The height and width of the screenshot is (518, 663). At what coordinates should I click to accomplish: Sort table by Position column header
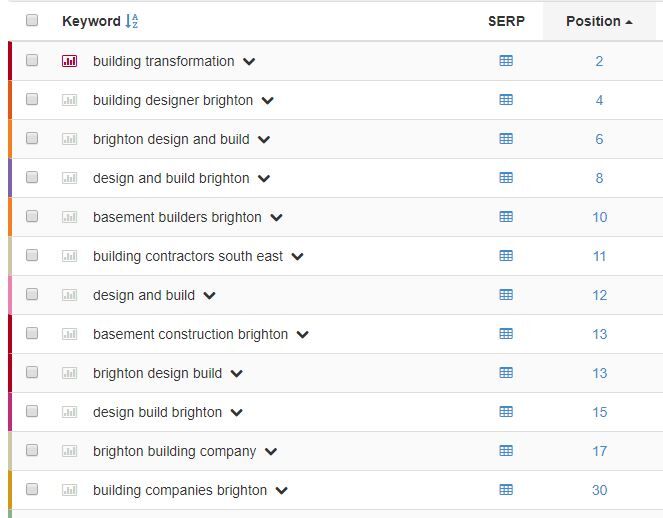pos(599,21)
